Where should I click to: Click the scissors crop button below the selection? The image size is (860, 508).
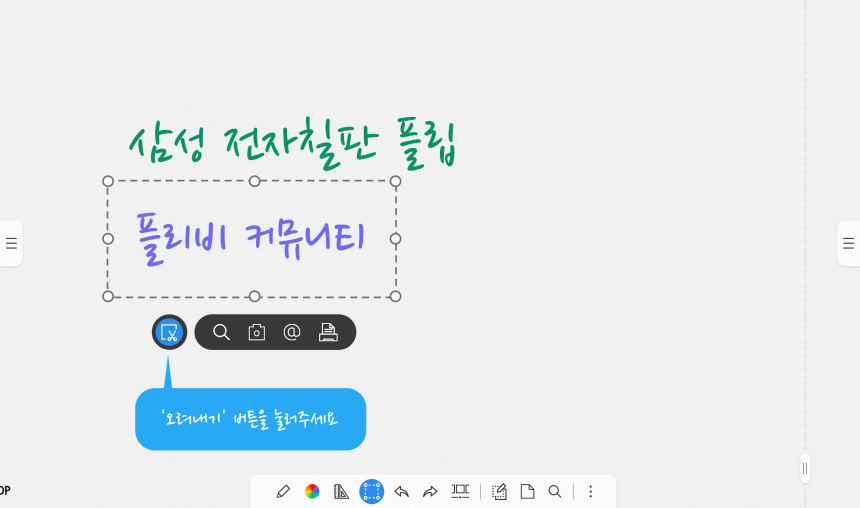pos(169,332)
